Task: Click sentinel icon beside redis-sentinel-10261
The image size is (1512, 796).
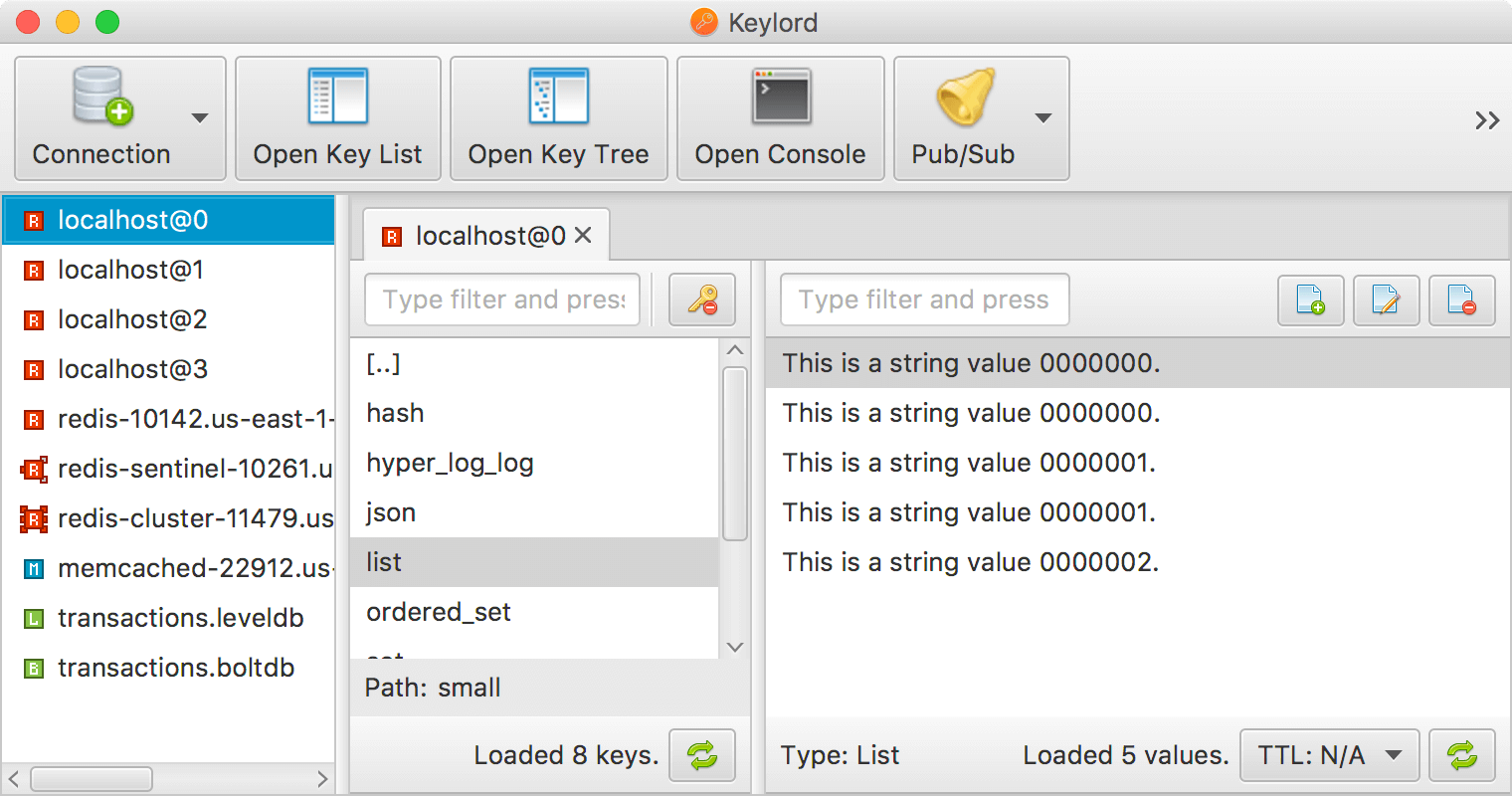Action: coord(34,470)
